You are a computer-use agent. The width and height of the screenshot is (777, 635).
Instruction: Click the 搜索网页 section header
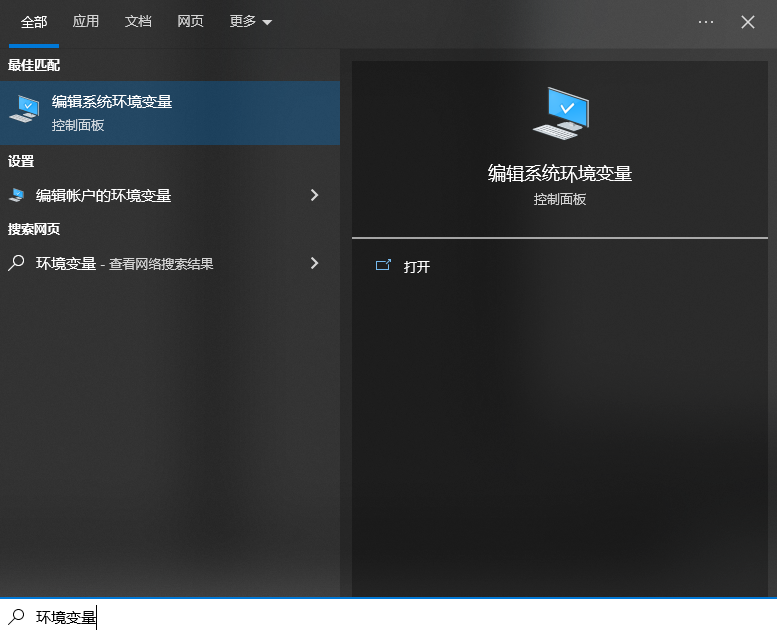34,229
